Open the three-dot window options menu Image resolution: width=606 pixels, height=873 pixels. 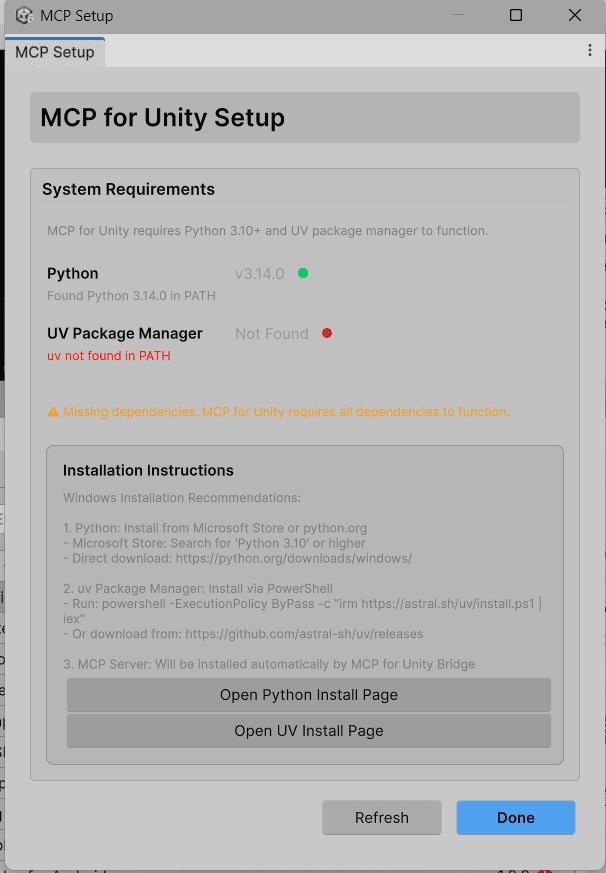click(589, 51)
